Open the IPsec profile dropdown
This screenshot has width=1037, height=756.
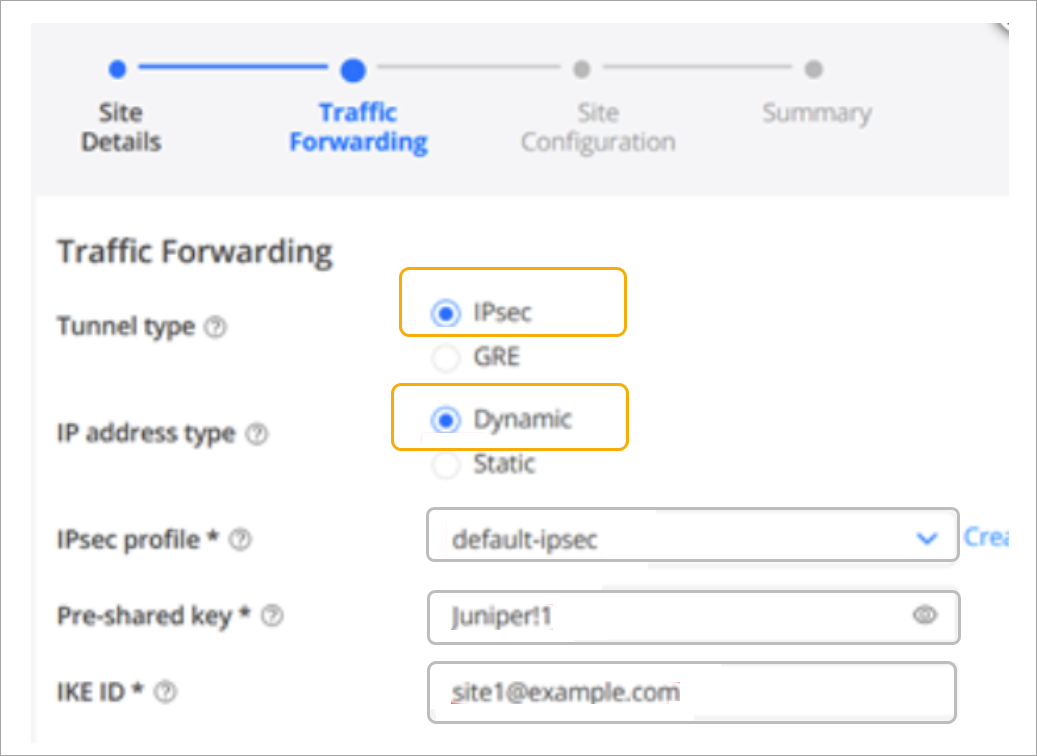point(680,539)
